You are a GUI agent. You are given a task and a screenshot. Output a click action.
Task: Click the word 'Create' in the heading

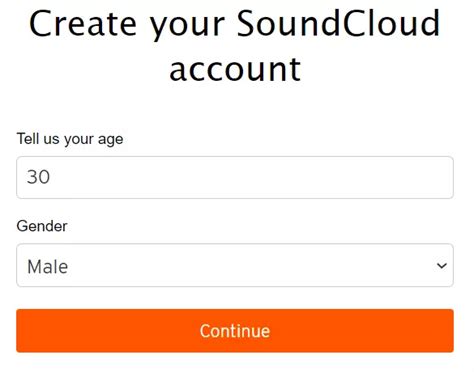point(83,24)
